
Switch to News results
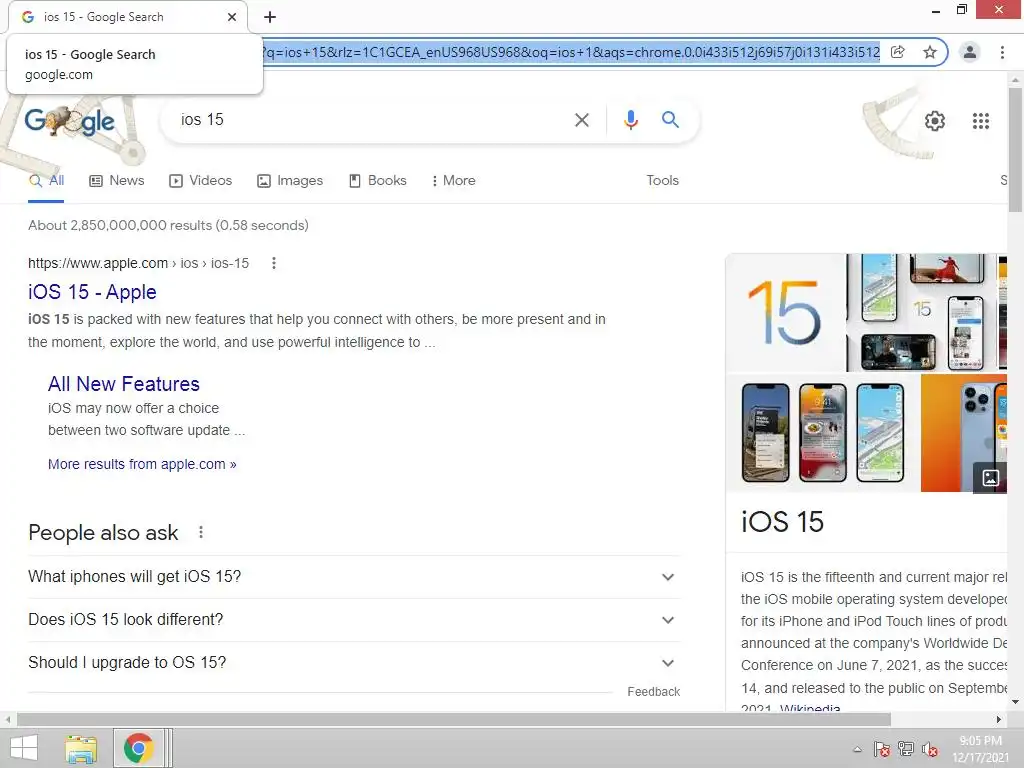click(x=117, y=181)
